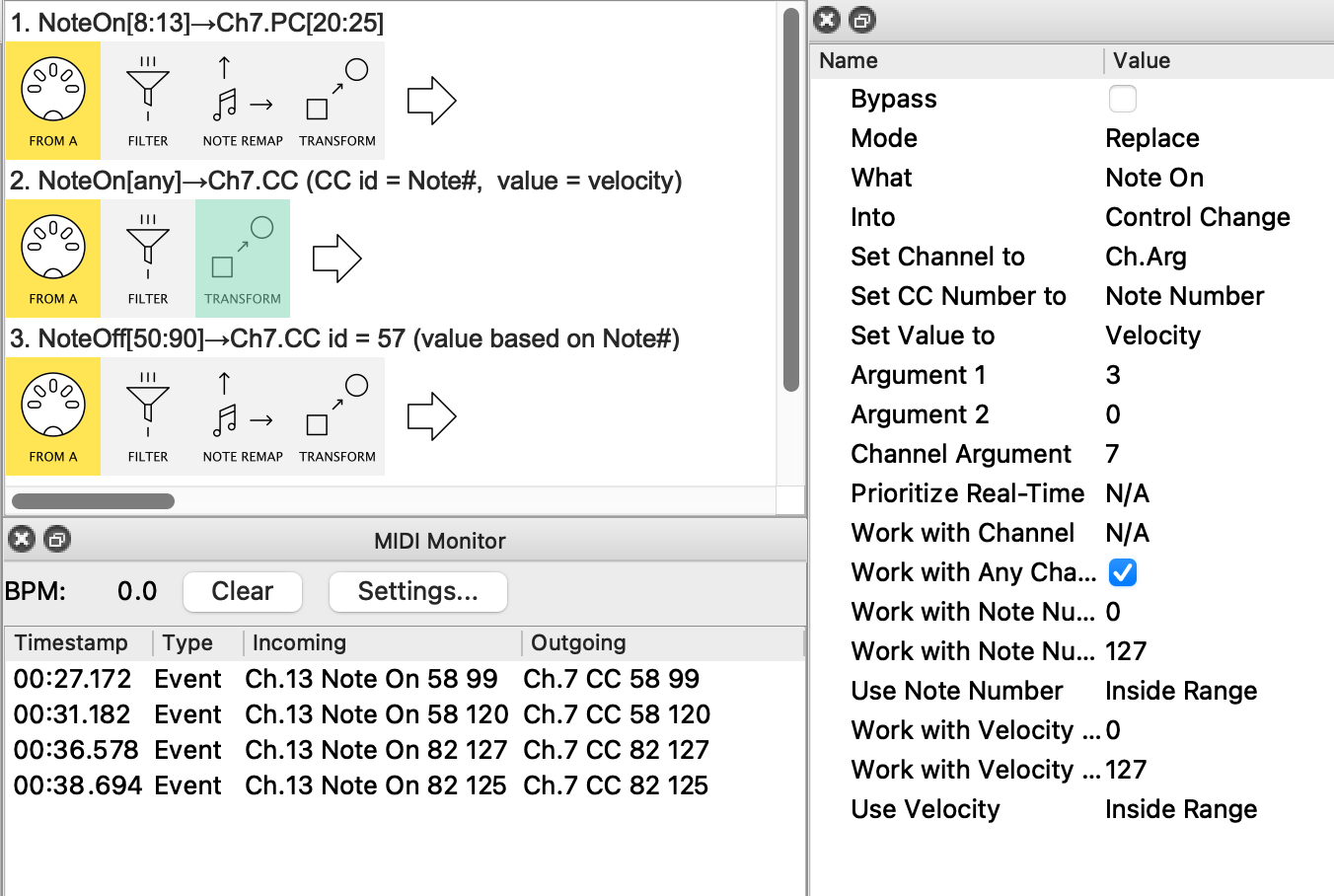Open NOTE REMAP block in pipeline 3
The image size is (1334, 896).
pos(243,416)
